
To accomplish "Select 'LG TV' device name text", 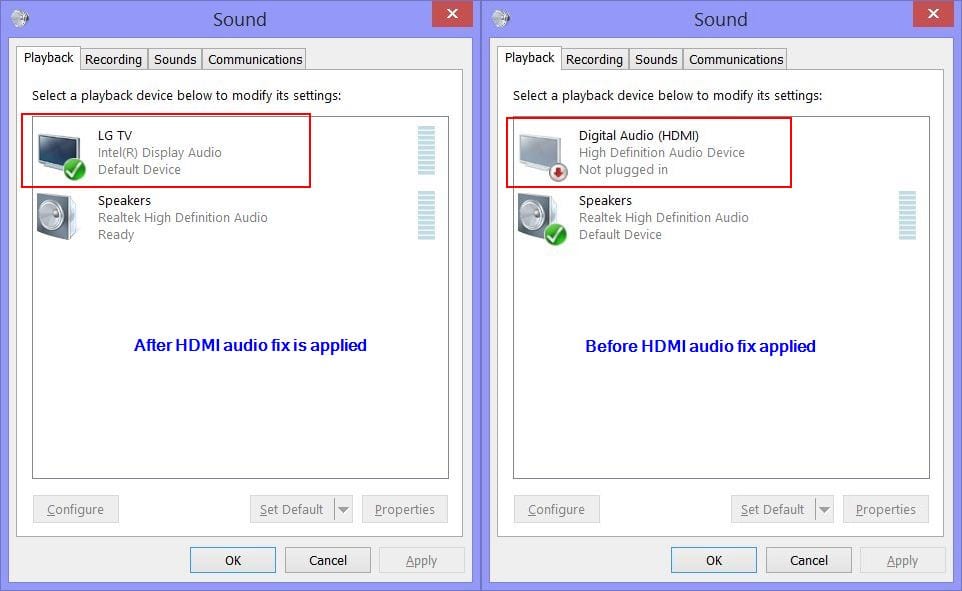I will click(115, 136).
